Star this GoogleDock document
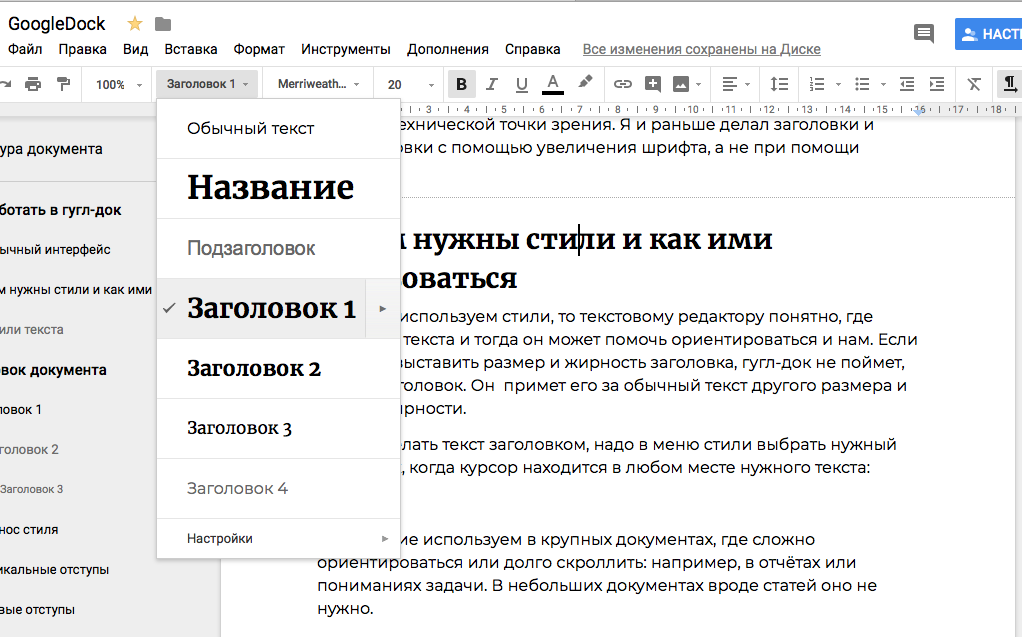Image resolution: width=1022 pixels, height=637 pixels. (x=135, y=24)
